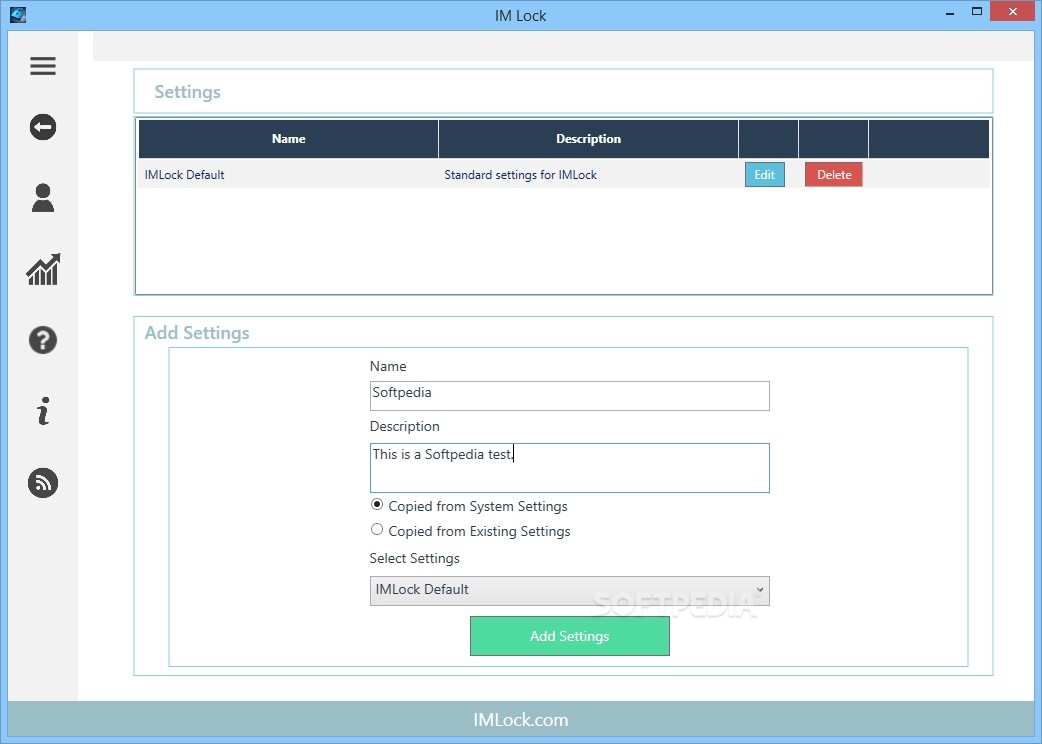Click the Add Settings section heading

(x=197, y=332)
